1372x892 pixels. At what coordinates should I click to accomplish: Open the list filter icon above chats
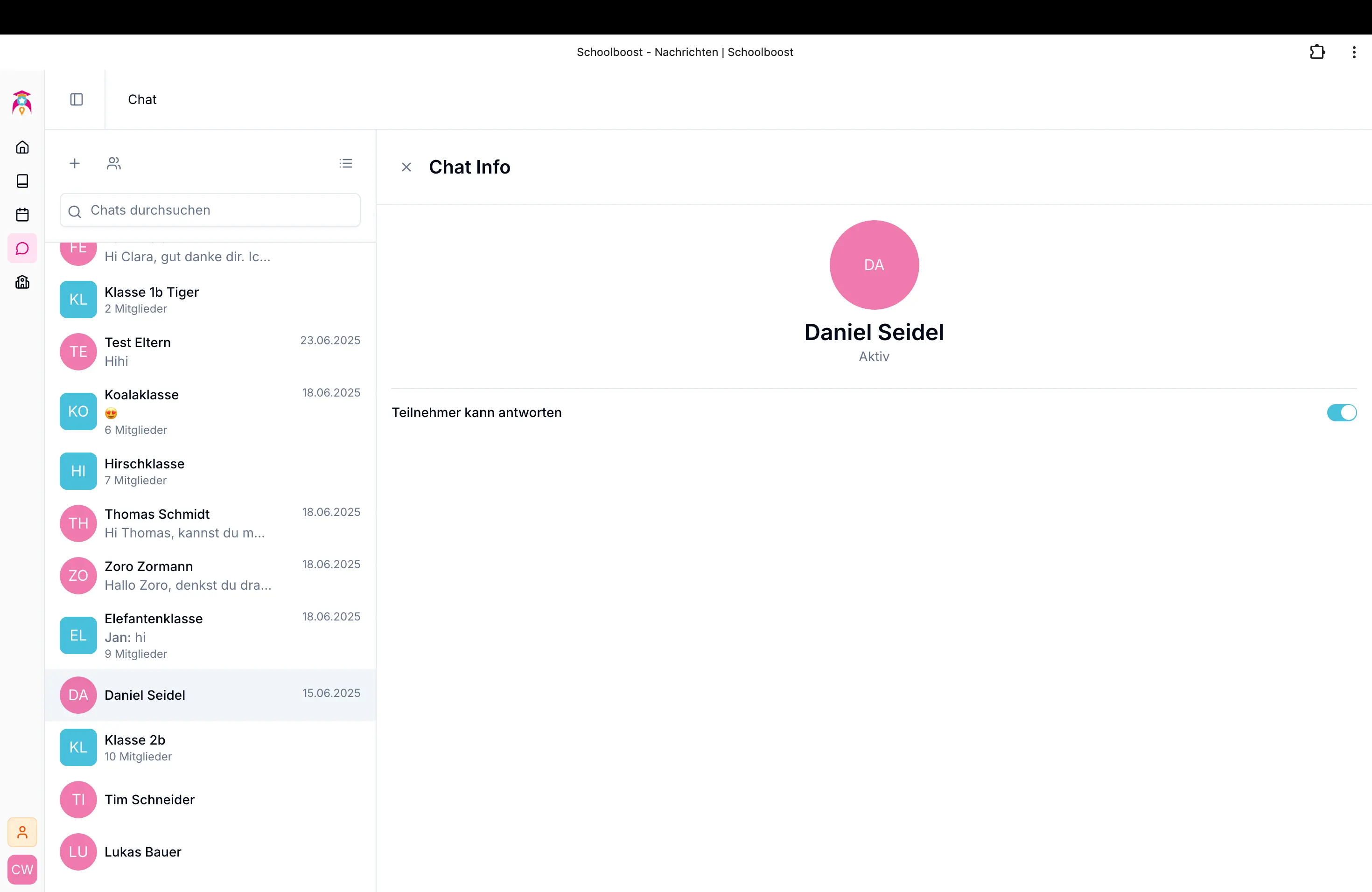[345, 164]
